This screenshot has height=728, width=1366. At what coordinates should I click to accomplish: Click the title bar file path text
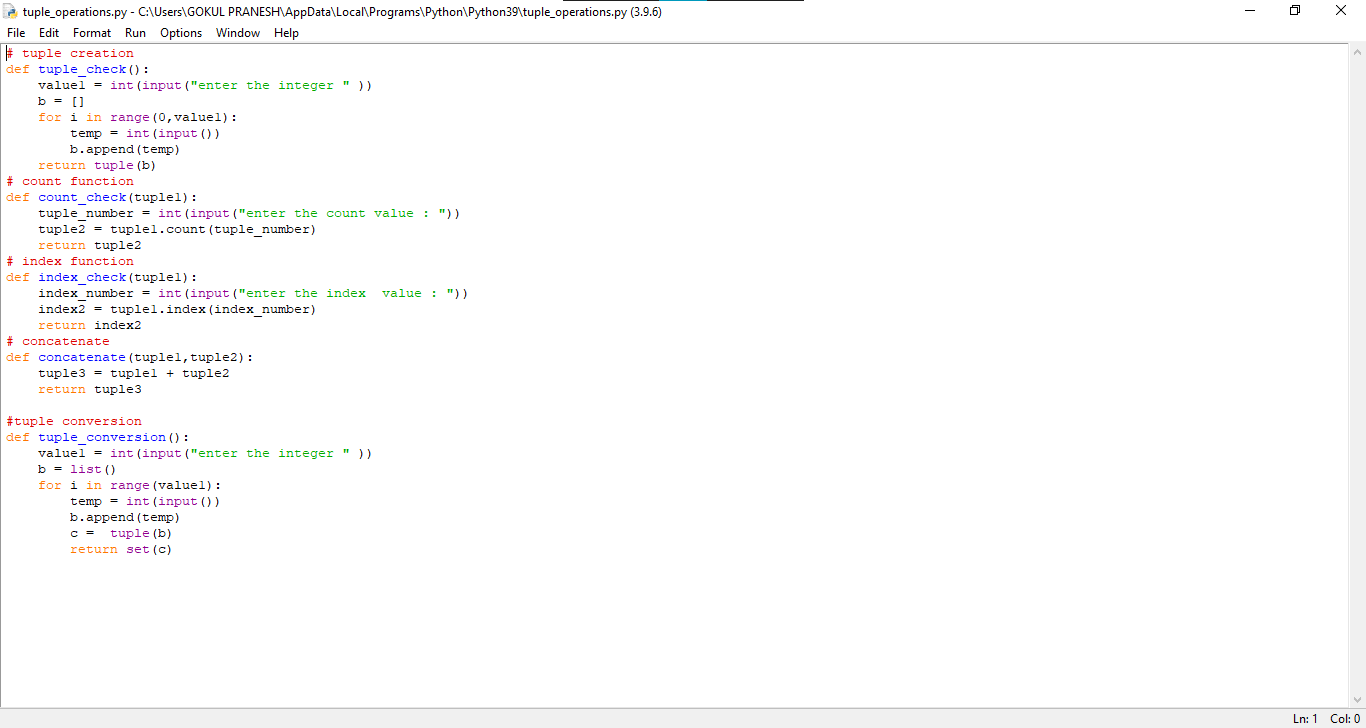click(x=342, y=12)
